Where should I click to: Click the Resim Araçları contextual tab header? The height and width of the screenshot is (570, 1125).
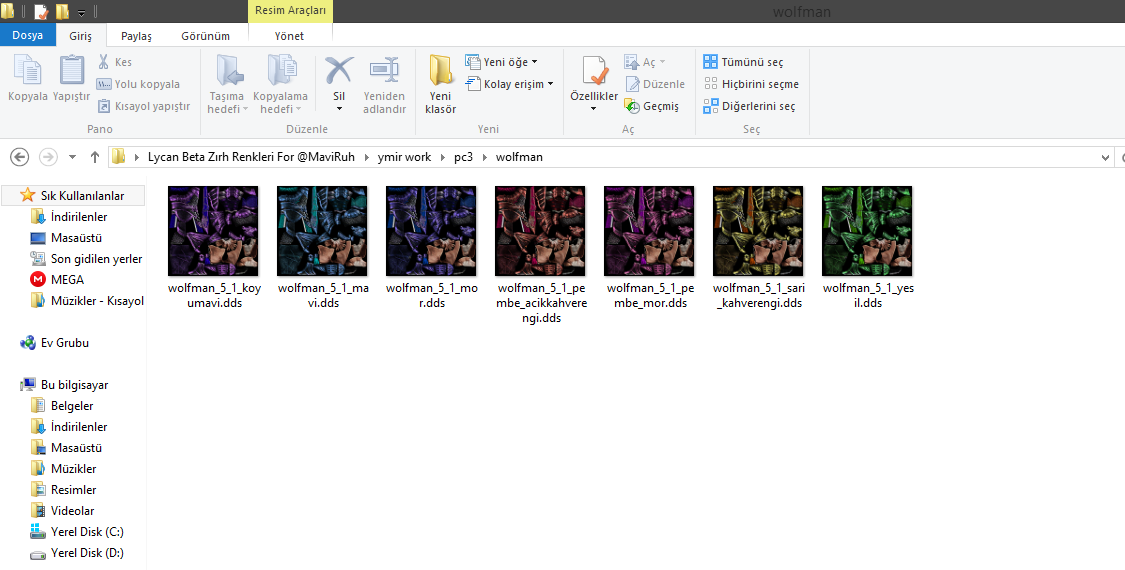point(290,11)
